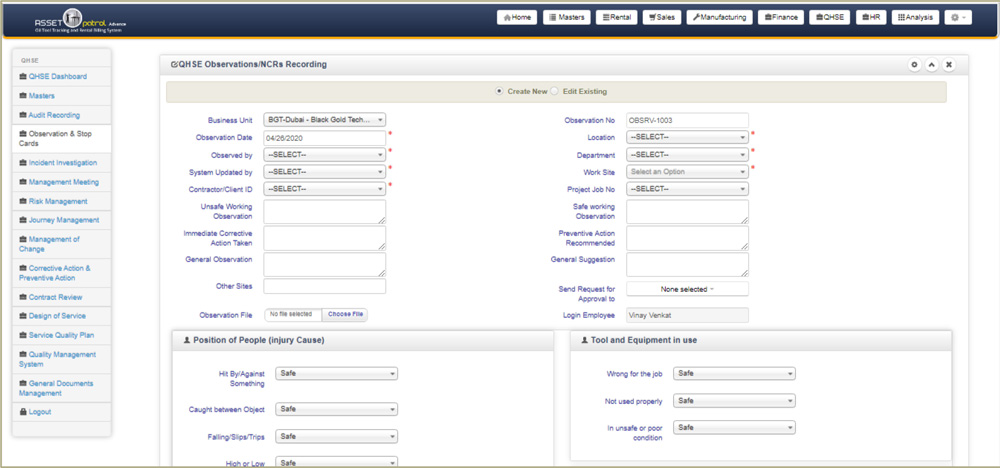Viewport: 1000px width, 468px height.
Task: Open the Hit By/Against Something dropdown
Action: [x=336, y=374]
